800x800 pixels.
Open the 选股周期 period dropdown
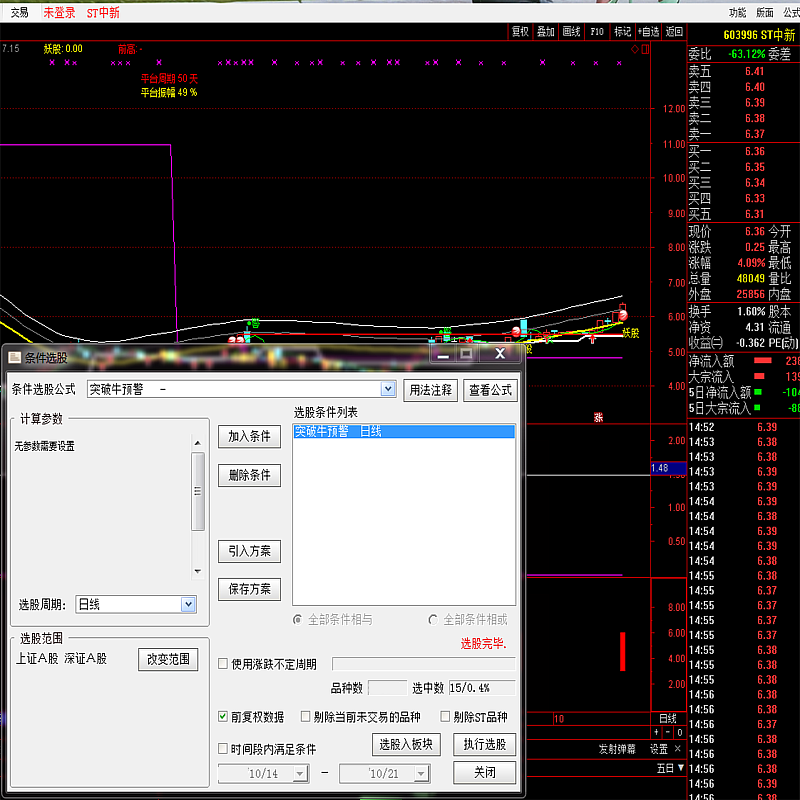click(x=188, y=604)
